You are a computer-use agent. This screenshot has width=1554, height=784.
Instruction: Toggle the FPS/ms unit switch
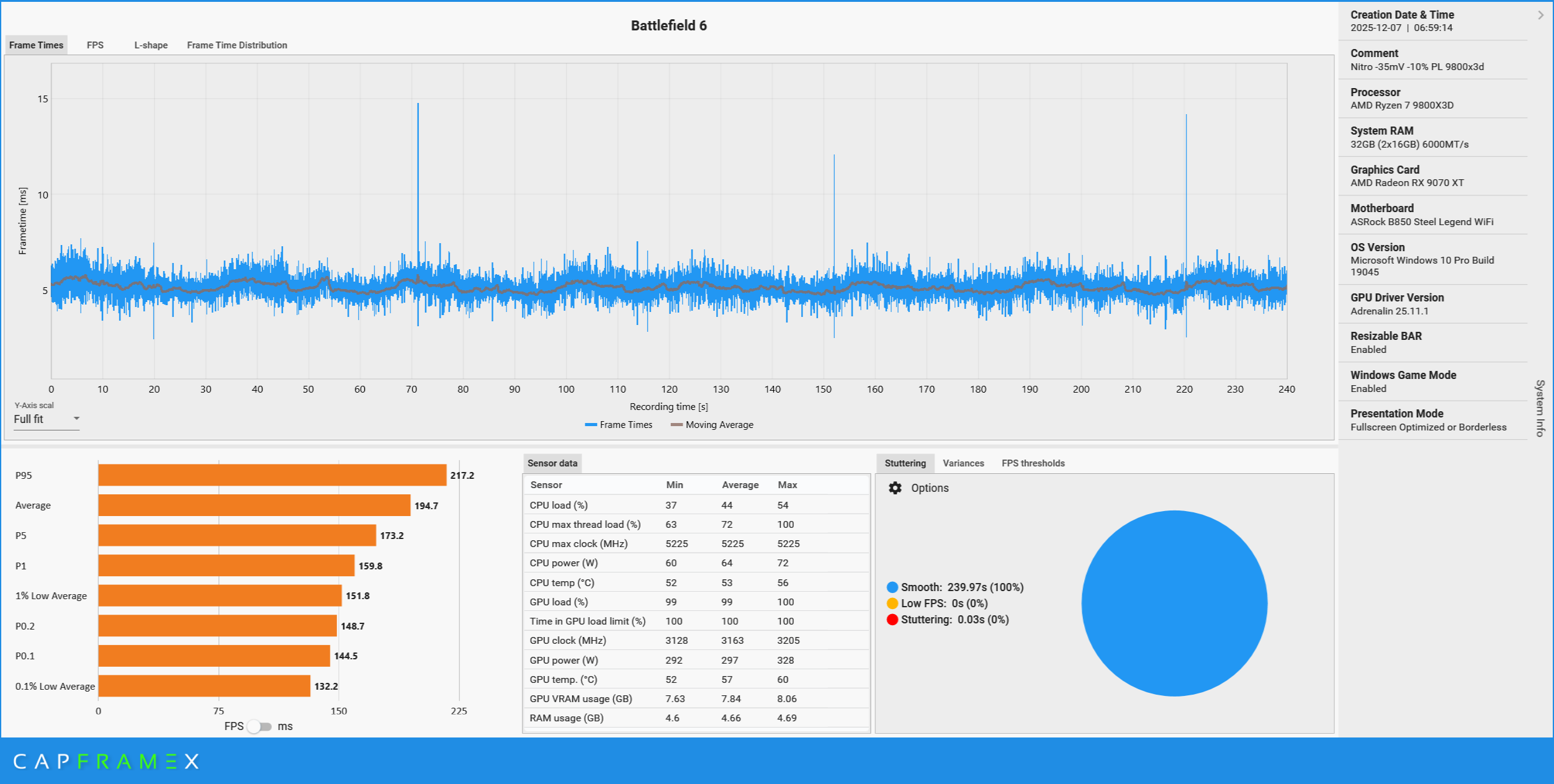[259, 726]
